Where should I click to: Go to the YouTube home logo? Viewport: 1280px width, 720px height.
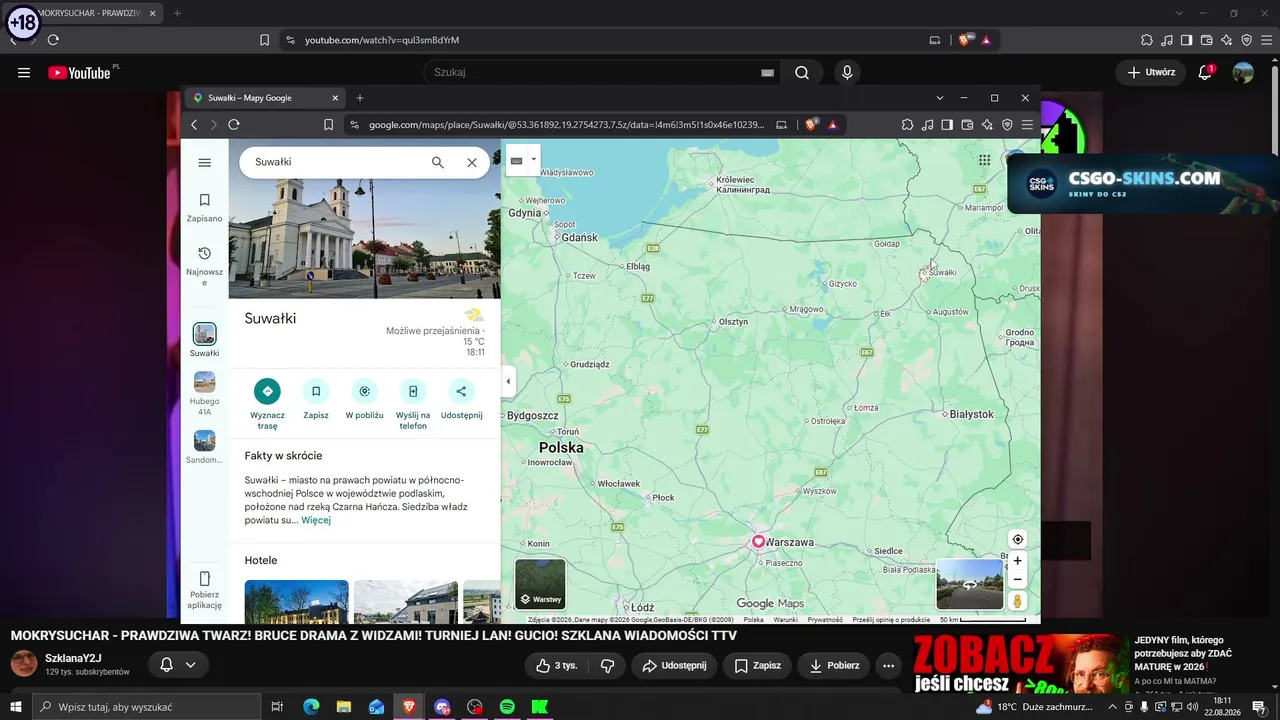tap(80, 72)
